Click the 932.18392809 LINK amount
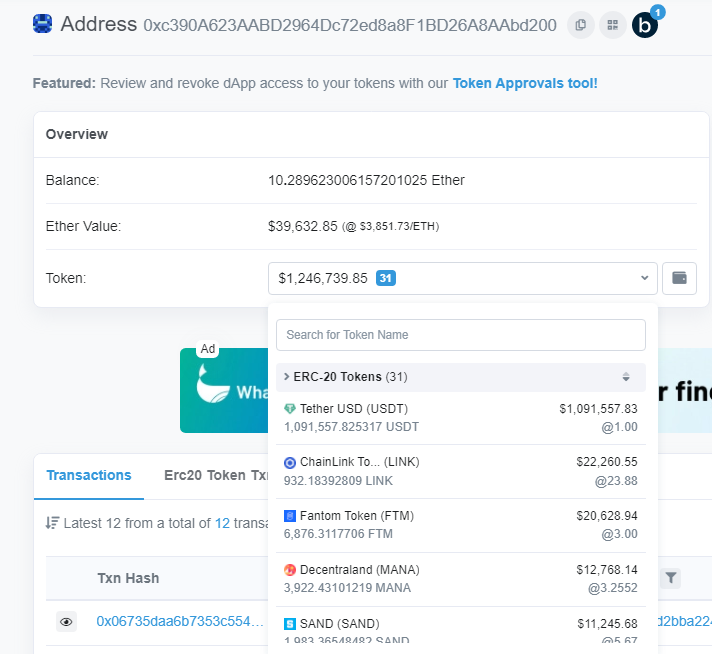This screenshot has width=712, height=654. click(338, 481)
